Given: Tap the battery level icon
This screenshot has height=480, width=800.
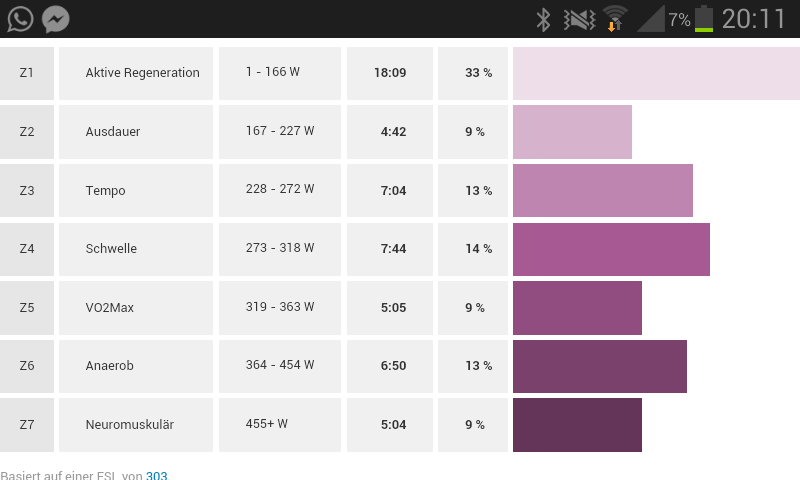Looking at the screenshot, I should point(704,19).
